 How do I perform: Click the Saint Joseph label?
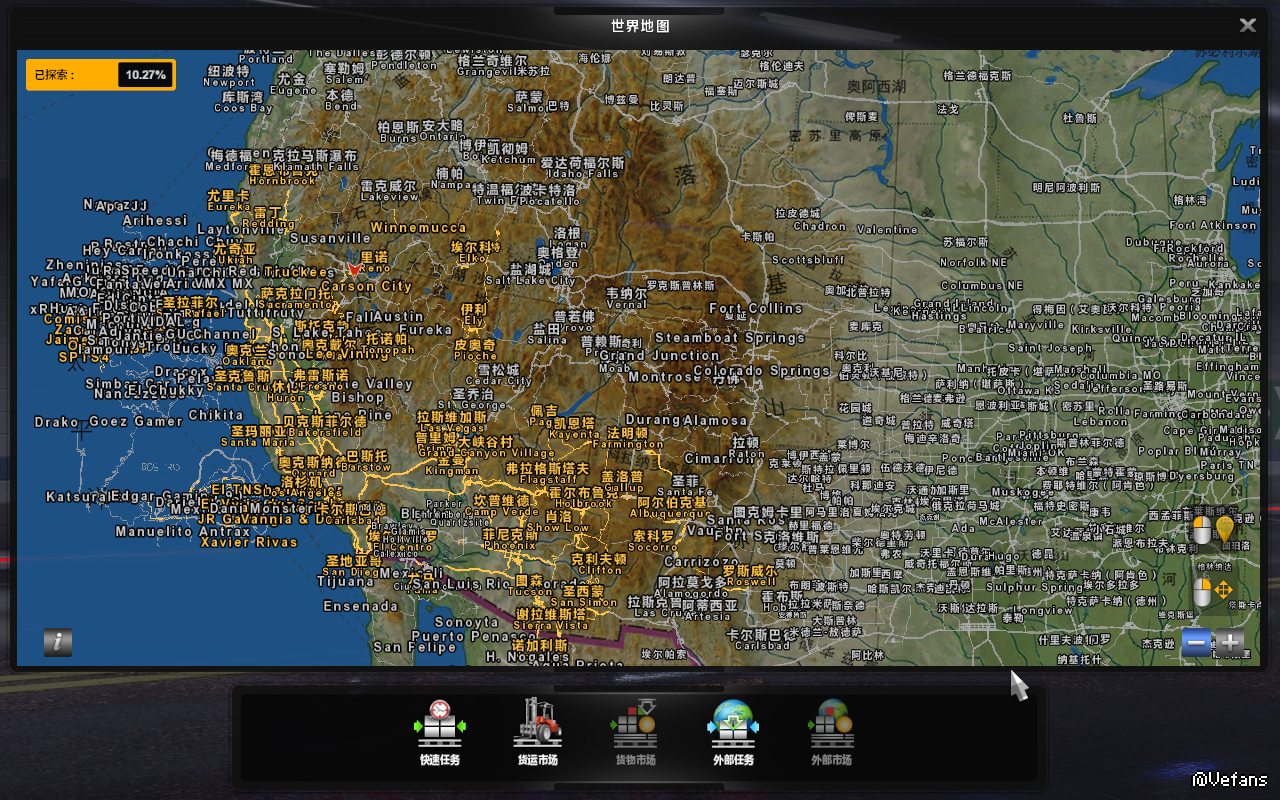click(x=1050, y=349)
